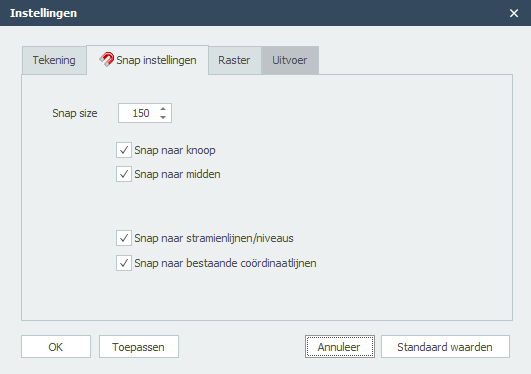Open the Raster tab
The width and height of the screenshot is (531, 374).
234,60
